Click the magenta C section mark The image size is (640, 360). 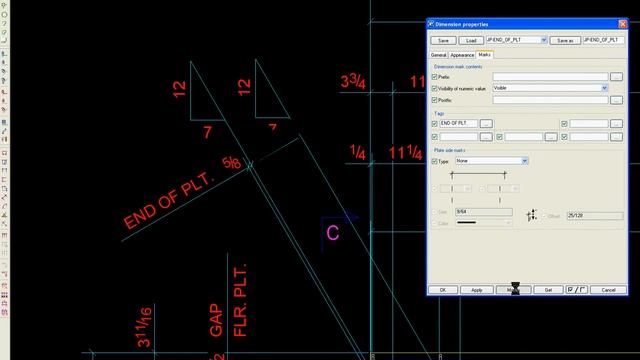tap(333, 233)
